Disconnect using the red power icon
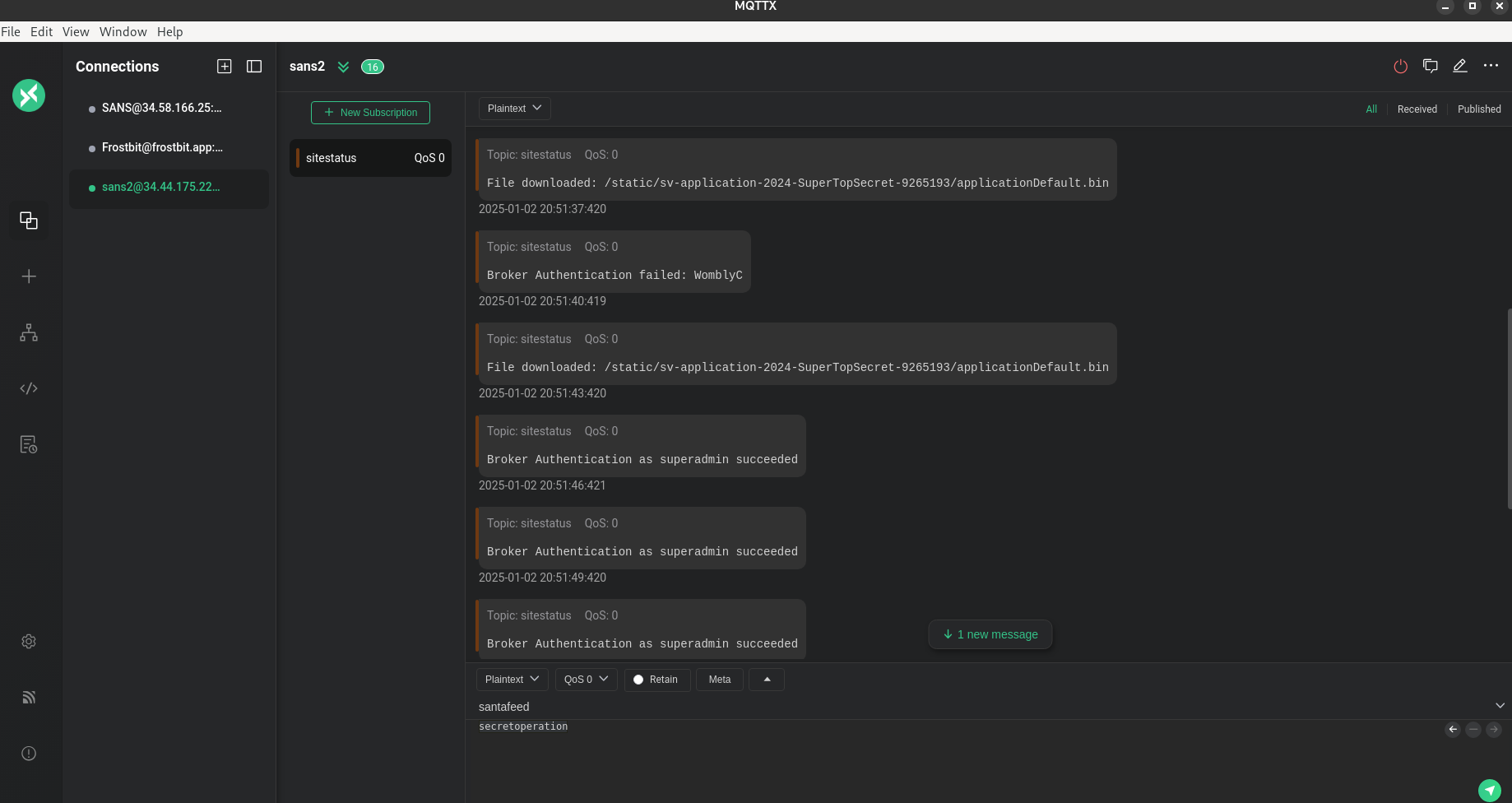 pyautogui.click(x=1401, y=66)
